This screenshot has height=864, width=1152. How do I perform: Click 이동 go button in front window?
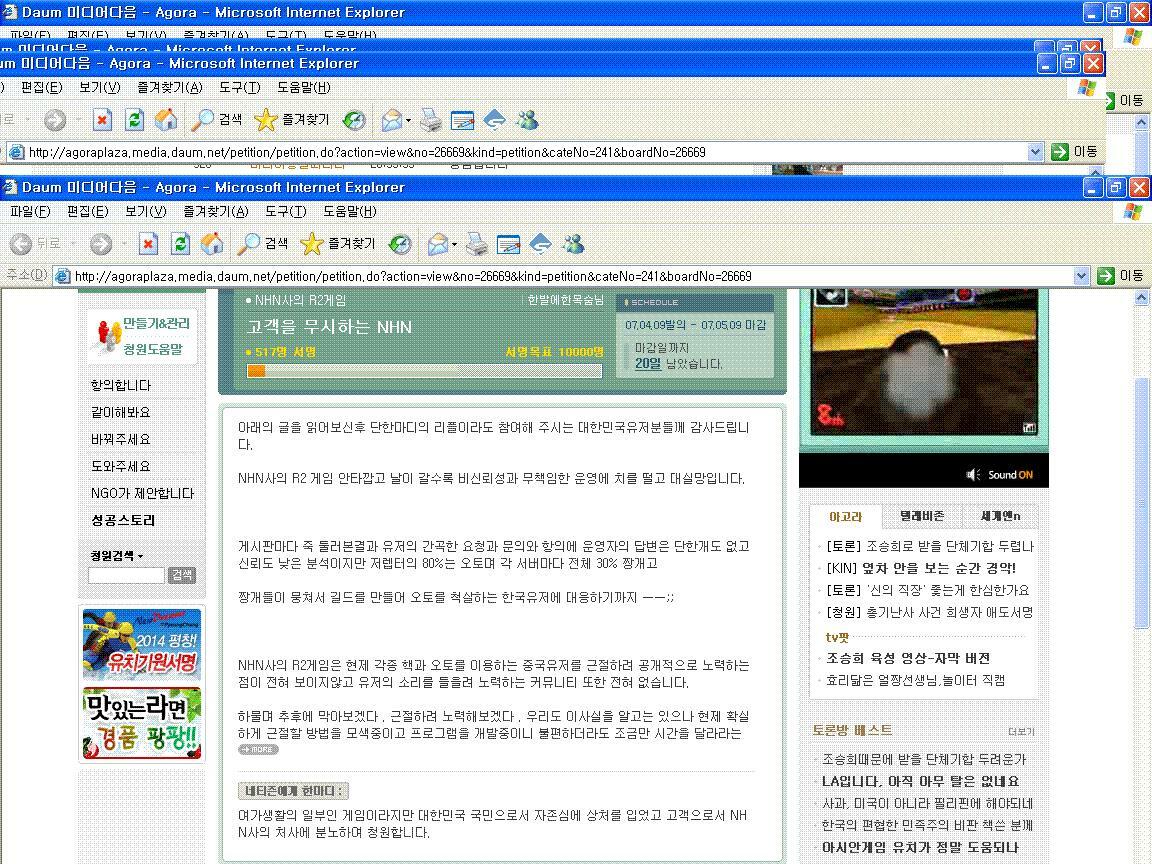[x=1120, y=276]
